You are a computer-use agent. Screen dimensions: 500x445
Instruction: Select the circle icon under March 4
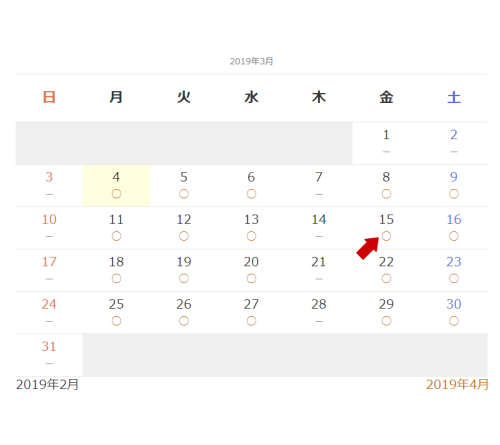(x=116, y=194)
